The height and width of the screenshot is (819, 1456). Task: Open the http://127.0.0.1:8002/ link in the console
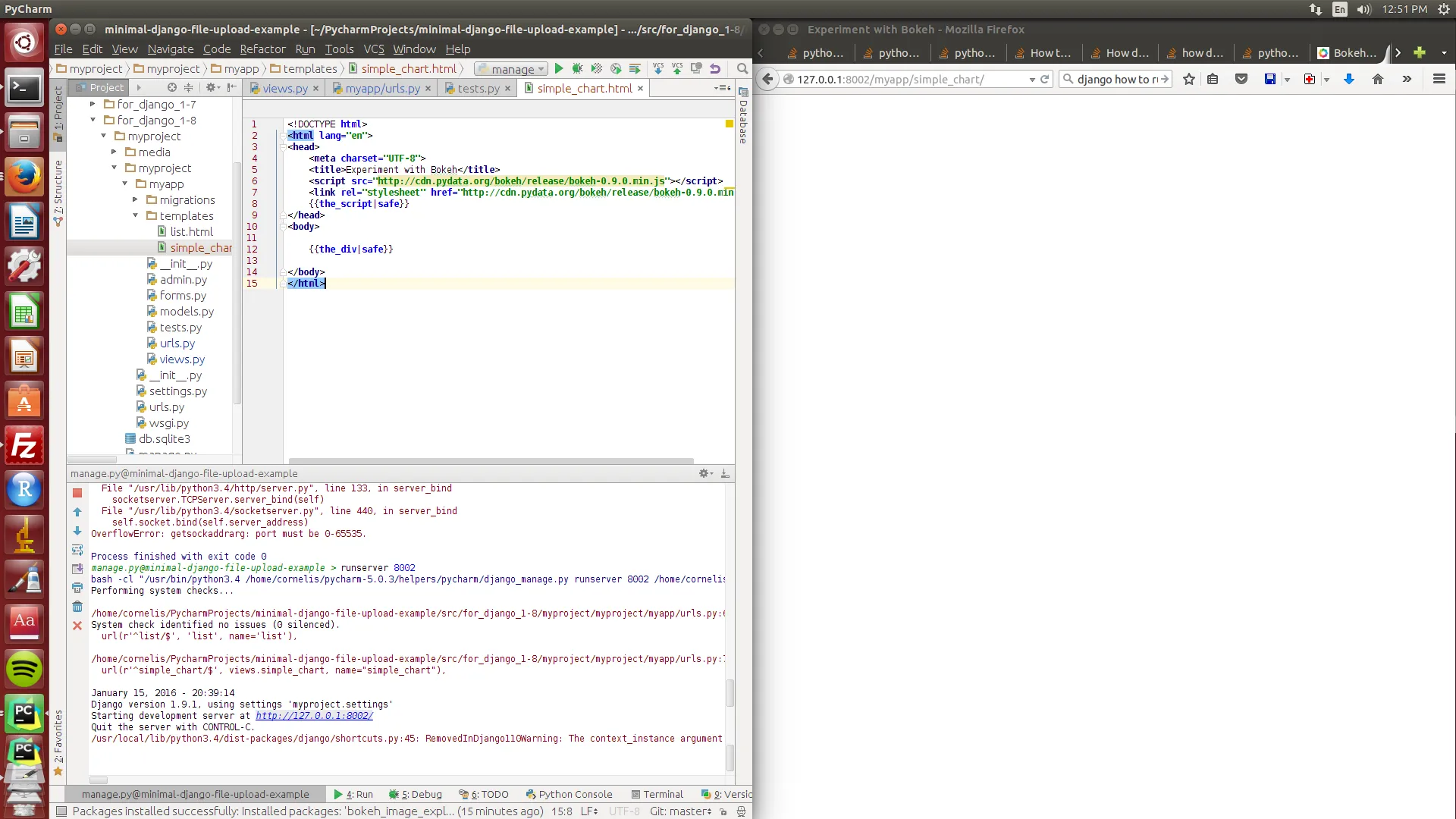[314, 716]
